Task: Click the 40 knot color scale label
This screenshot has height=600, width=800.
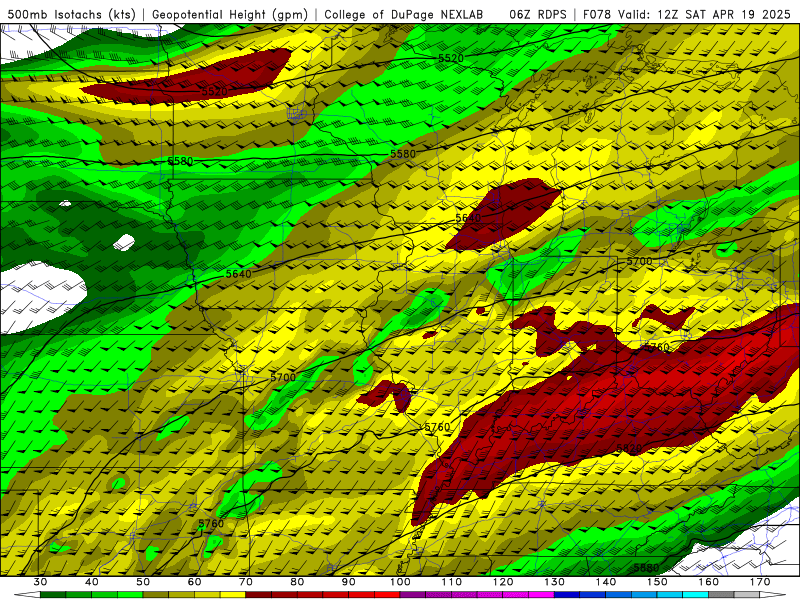Action: [92, 582]
